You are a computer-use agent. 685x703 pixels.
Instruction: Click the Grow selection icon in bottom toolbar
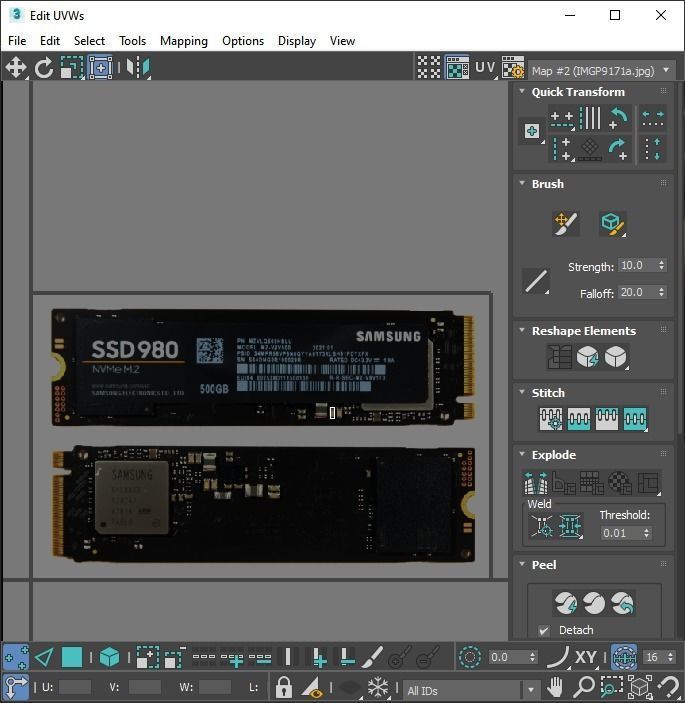tap(147, 657)
